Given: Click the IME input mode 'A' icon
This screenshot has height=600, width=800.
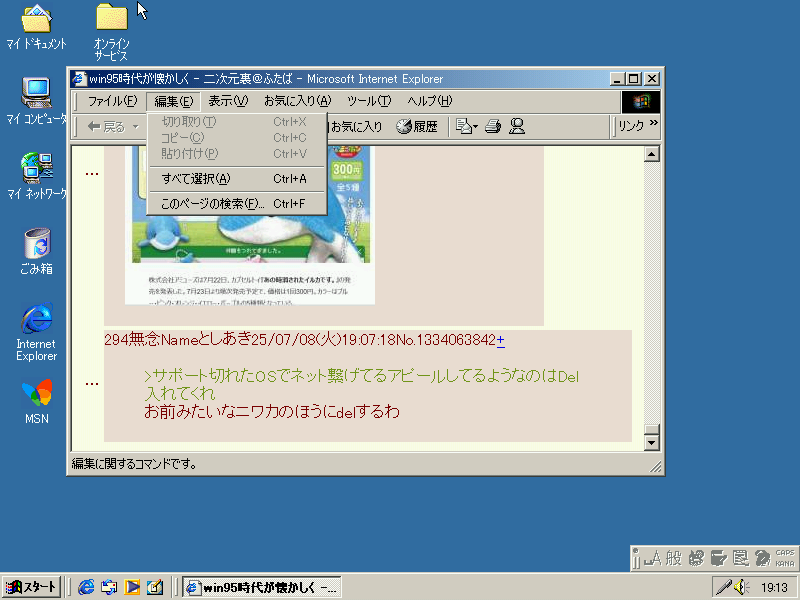Looking at the screenshot, I should pyautogui.click(x=653, y=559).
